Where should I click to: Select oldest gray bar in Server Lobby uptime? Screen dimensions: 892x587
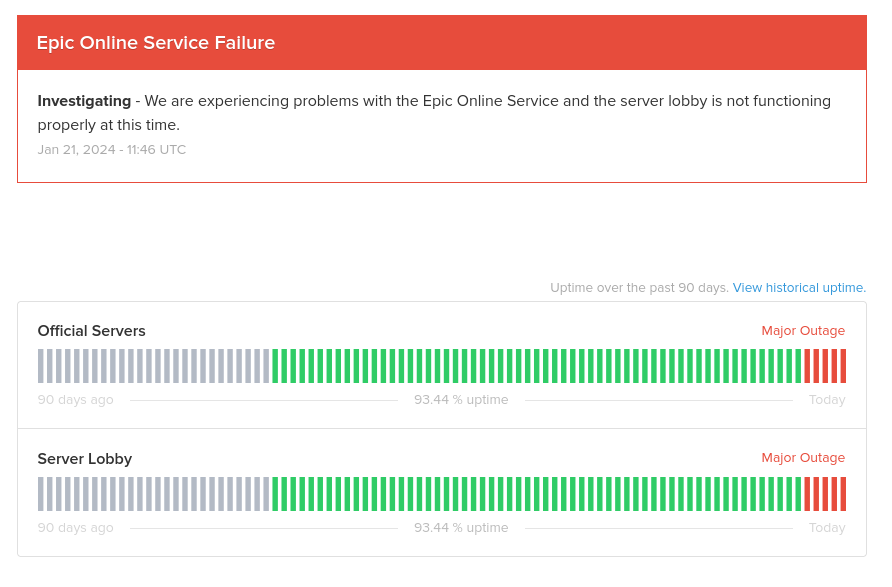click(40, 494)
